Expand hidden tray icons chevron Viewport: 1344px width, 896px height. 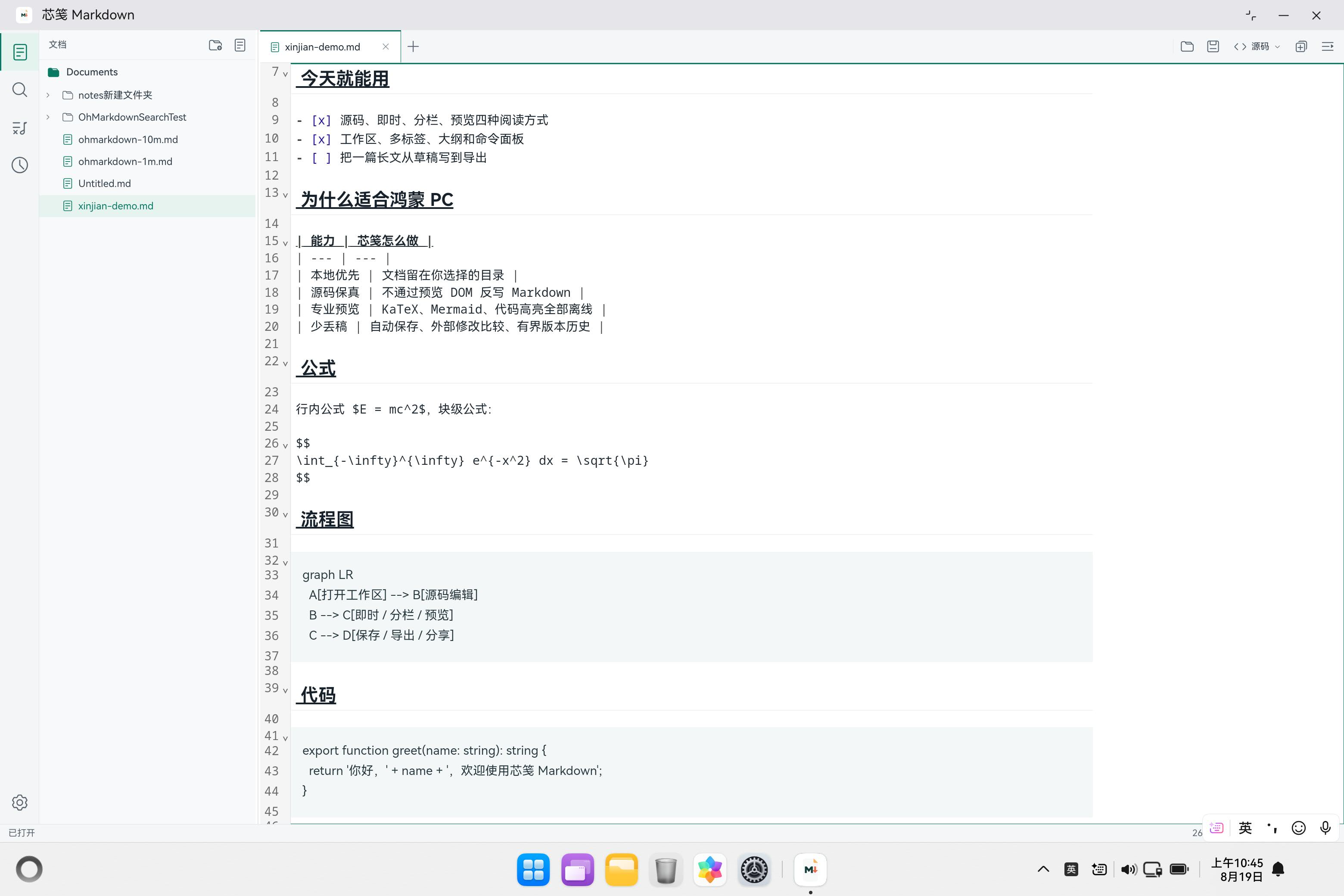[1043, 869]
